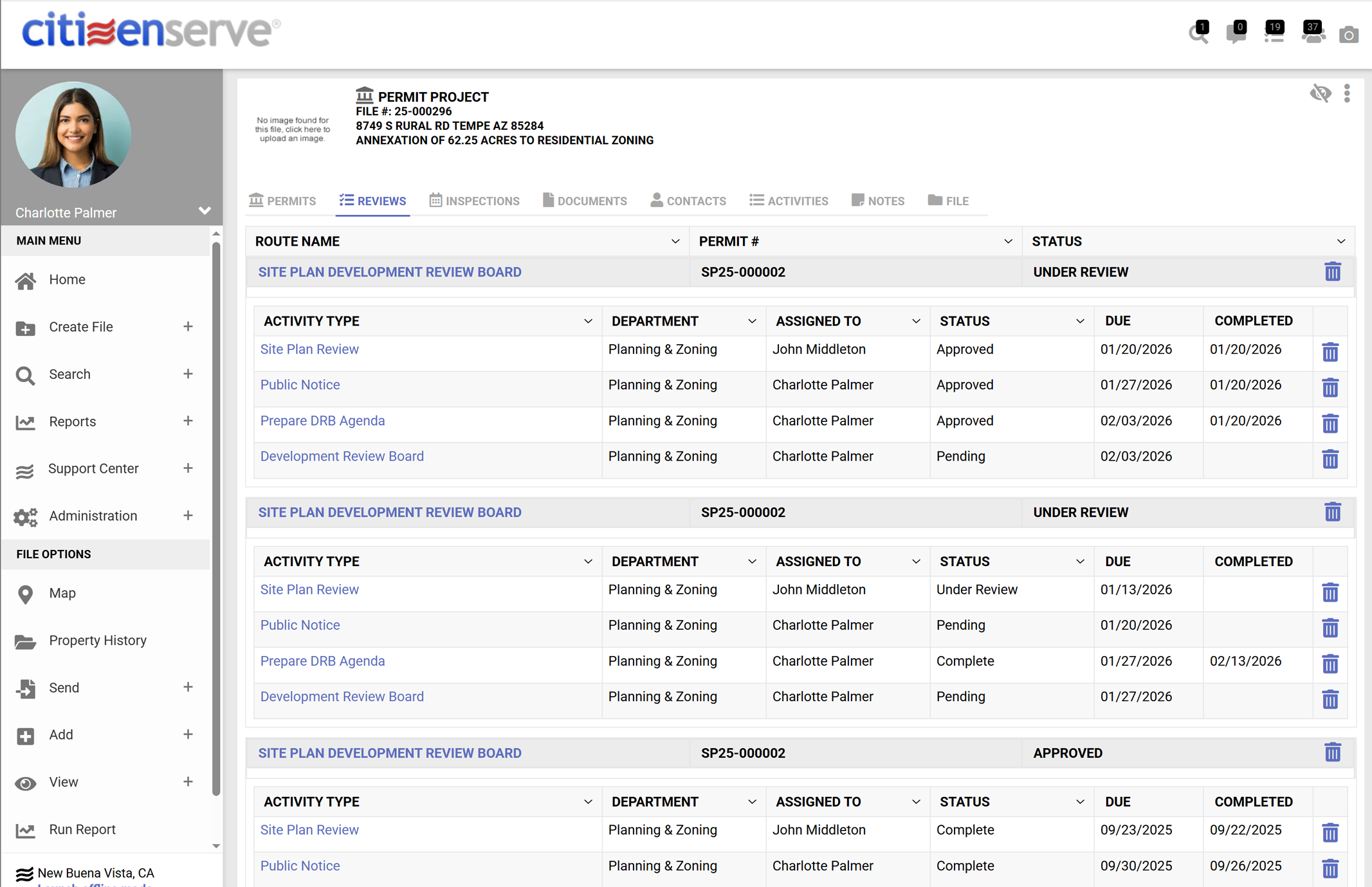Open the tasks list icon showing 19 items
Image resolution: width=1372 pixels, height=887 pixels.
1274,35
